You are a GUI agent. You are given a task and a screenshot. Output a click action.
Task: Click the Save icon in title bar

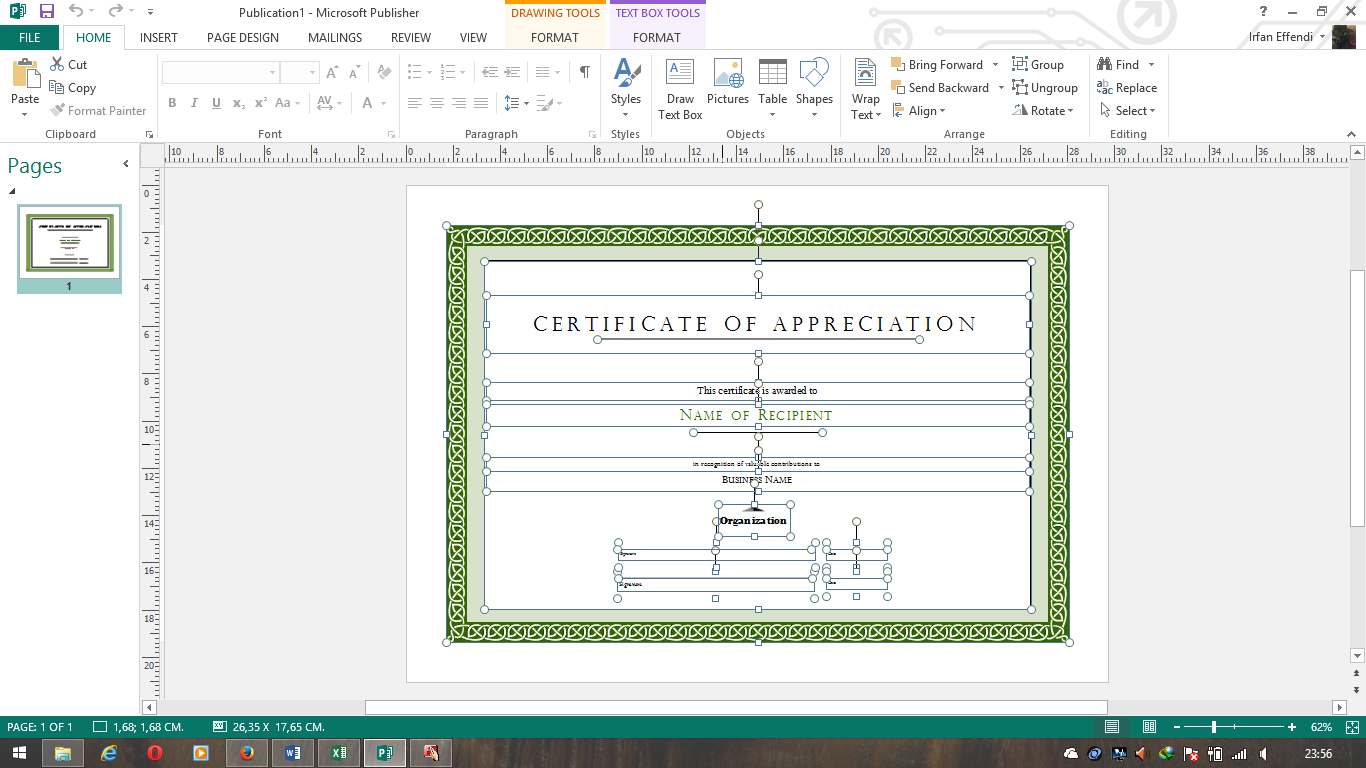click(47, 12)
